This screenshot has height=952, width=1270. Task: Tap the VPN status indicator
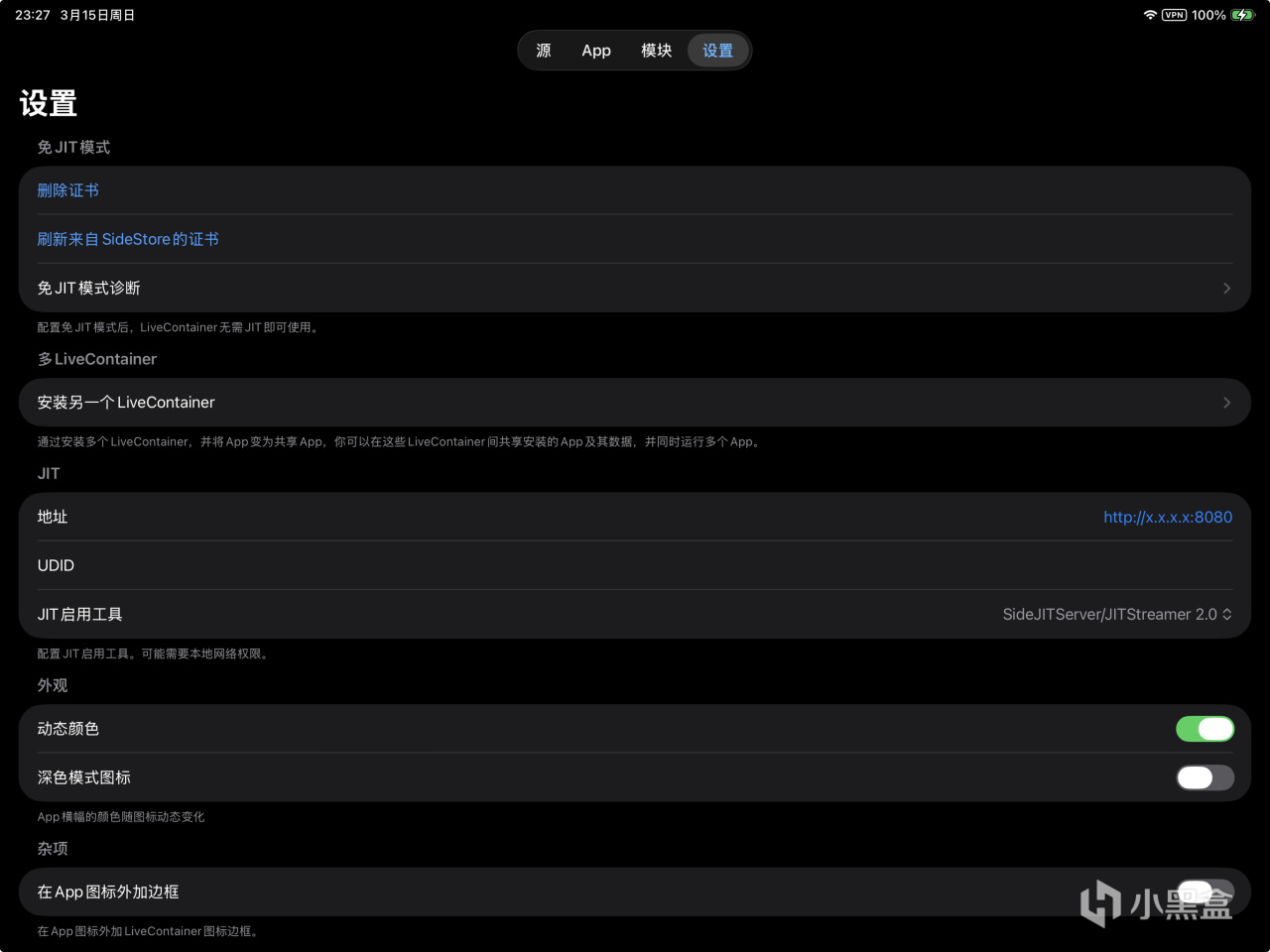click(1174, 15)
